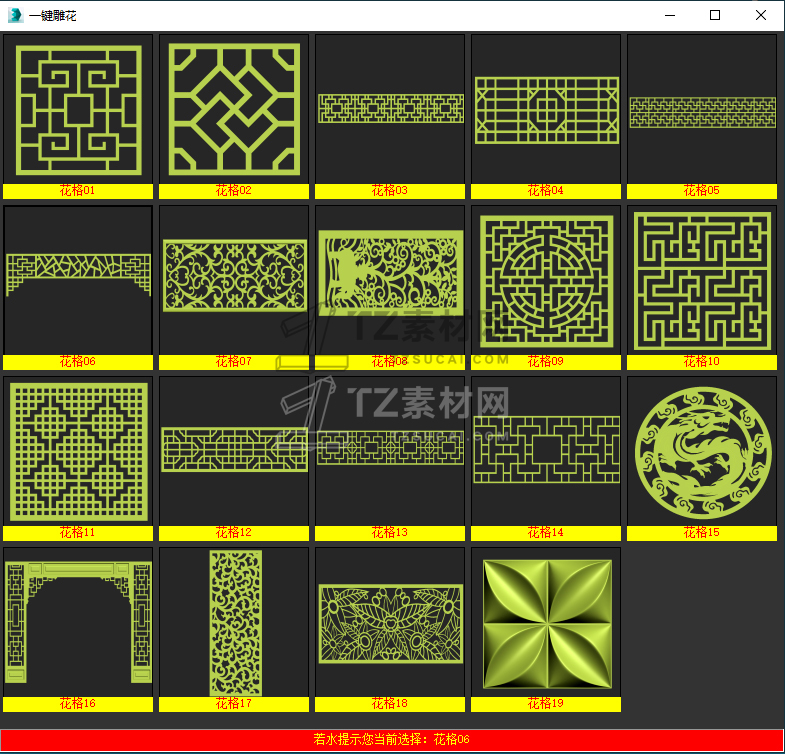
Task: Close the 一键雕花 window
Action: (x=760, y=16)
